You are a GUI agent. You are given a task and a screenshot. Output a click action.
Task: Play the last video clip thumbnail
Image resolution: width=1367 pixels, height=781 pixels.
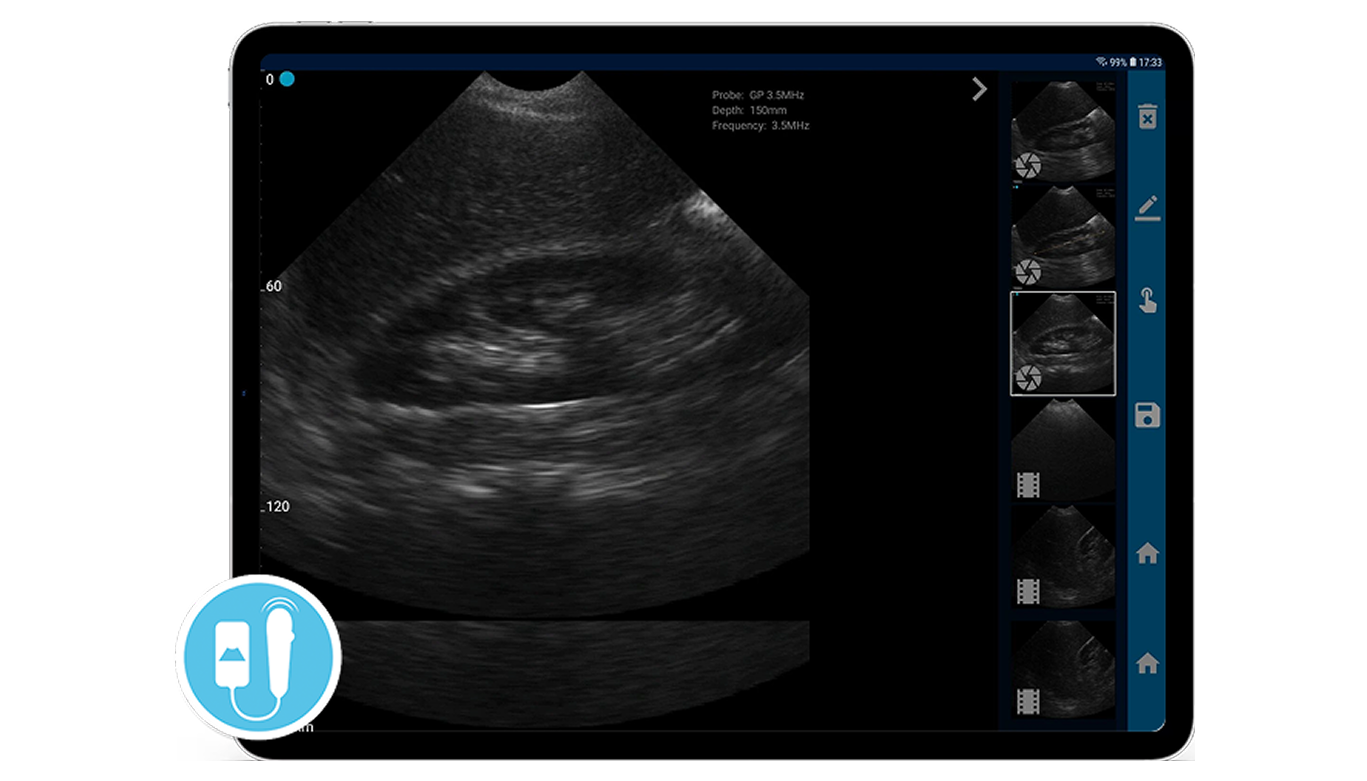tap(1062, 668)
